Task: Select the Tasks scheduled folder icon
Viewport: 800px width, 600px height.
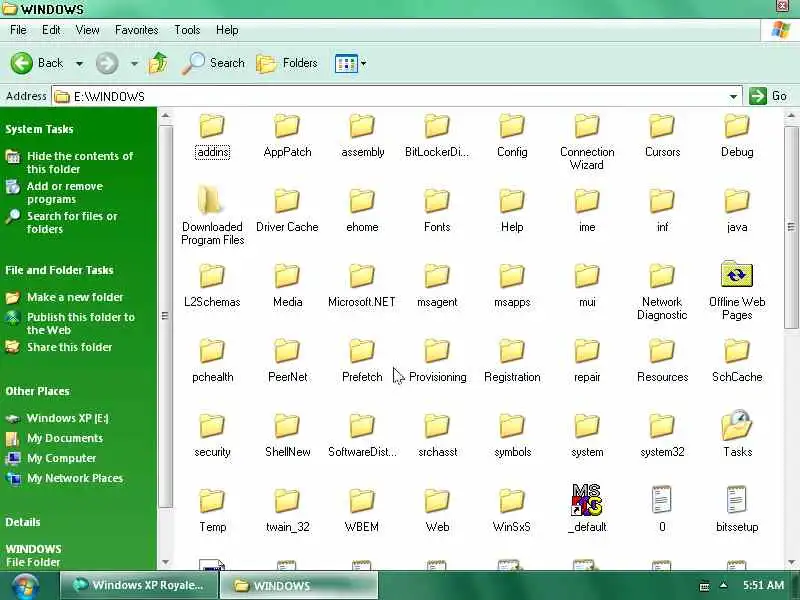Action: click(x=737, y=426)
